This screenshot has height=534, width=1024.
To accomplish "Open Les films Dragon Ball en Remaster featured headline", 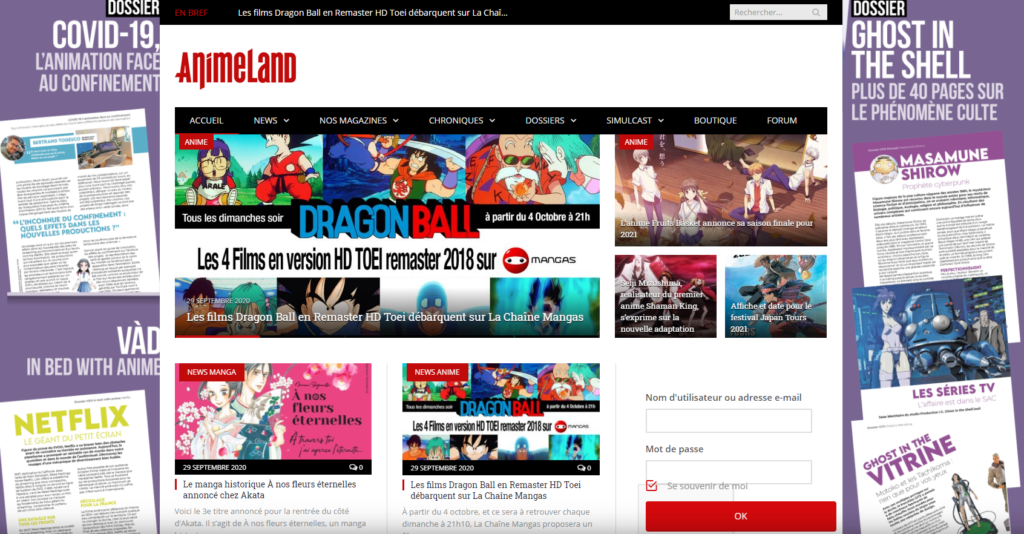I will (385, 317).
